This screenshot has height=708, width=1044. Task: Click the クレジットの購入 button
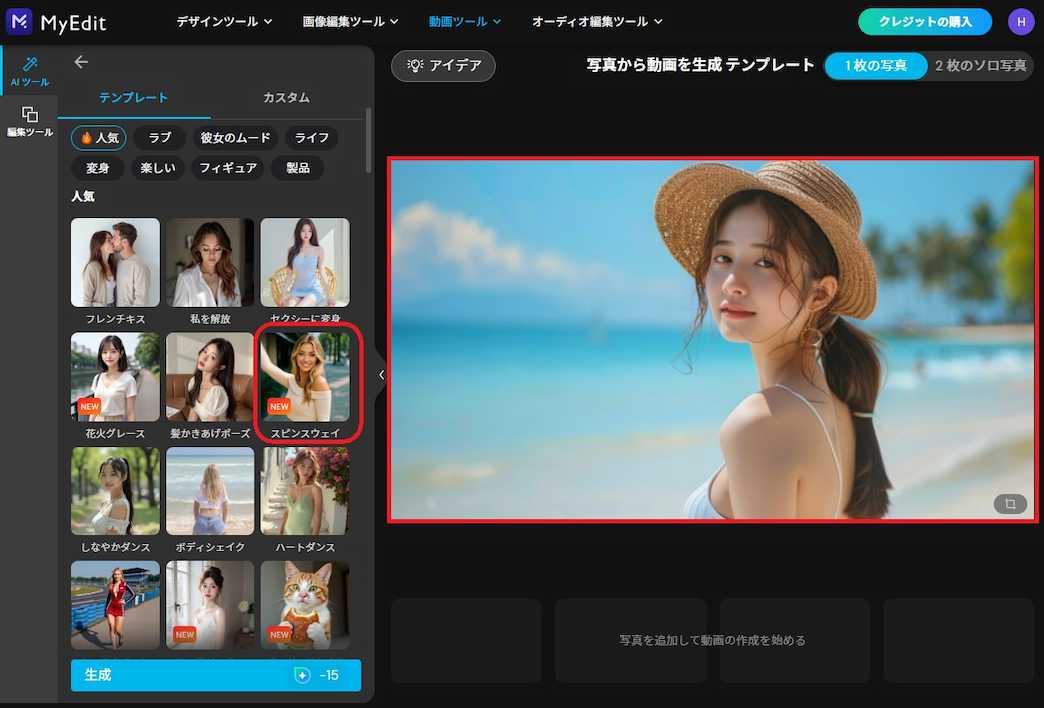click(x=924, y=21)
